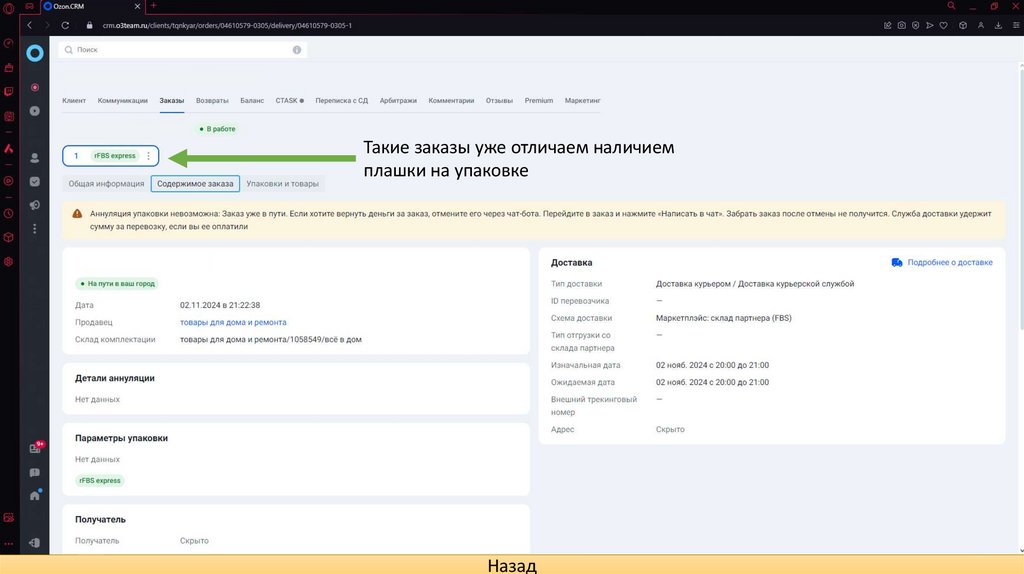Open the cube extensions icon in browser sidebar

point(8,237)
